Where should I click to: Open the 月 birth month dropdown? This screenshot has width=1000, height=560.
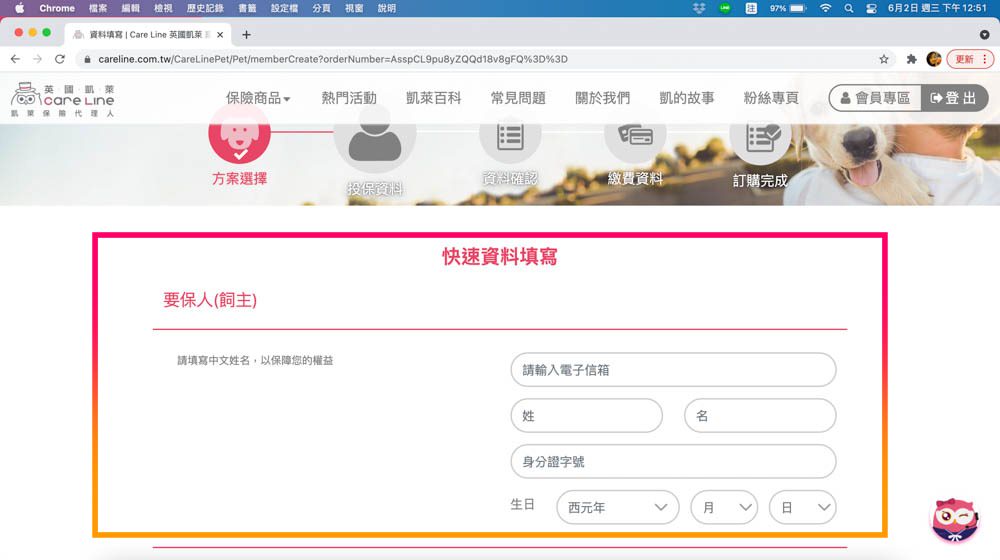pyautogui.click(x=724, y=507)
